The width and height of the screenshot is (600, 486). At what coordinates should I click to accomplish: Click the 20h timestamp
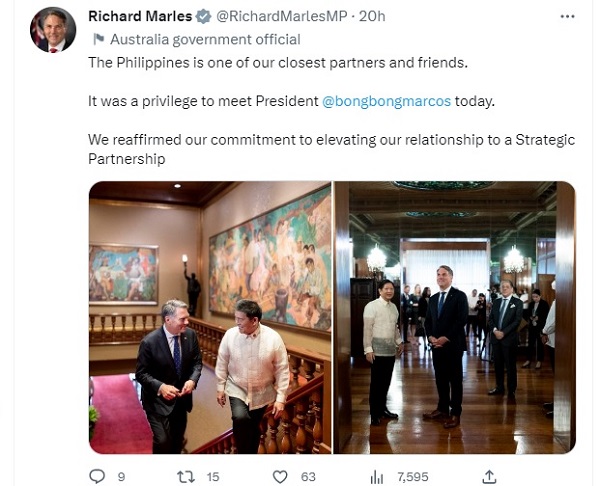[x=370, y=16]
